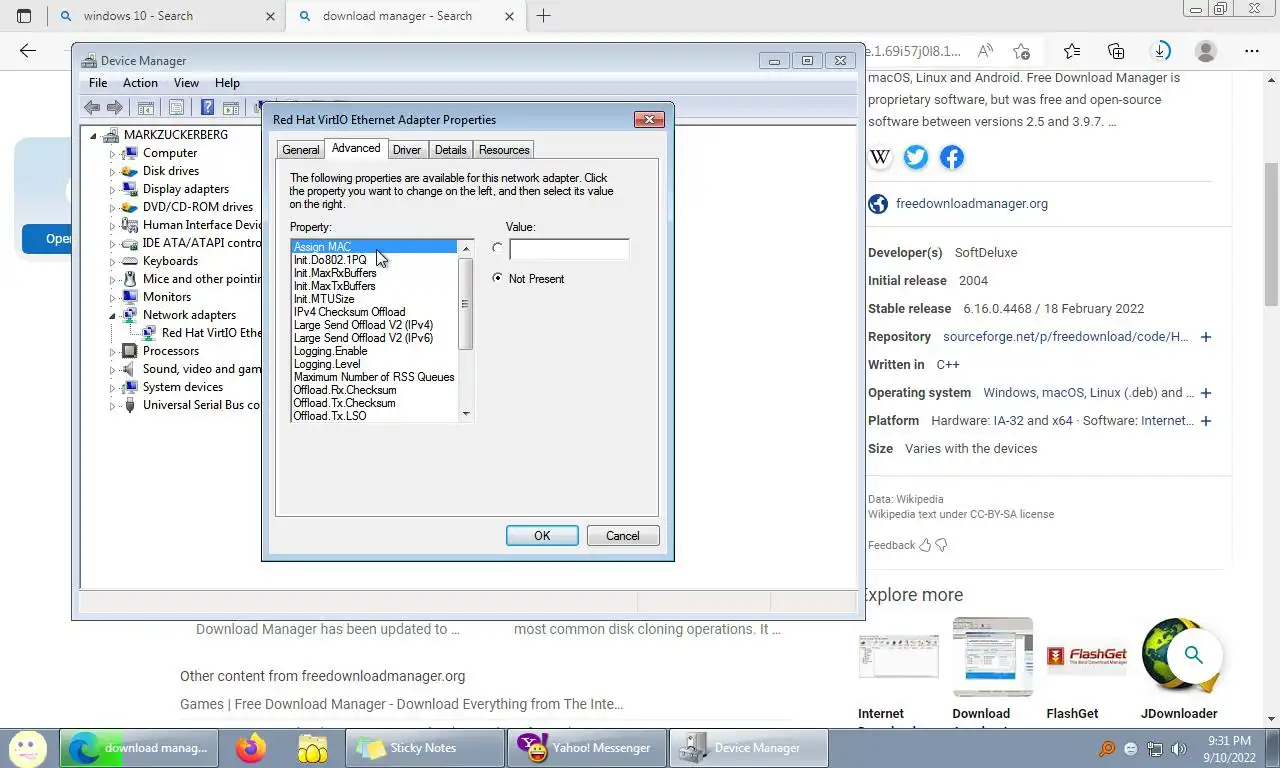
Task: Collapse the MARKZUCKERBERG root node
Action: (94, 135)
